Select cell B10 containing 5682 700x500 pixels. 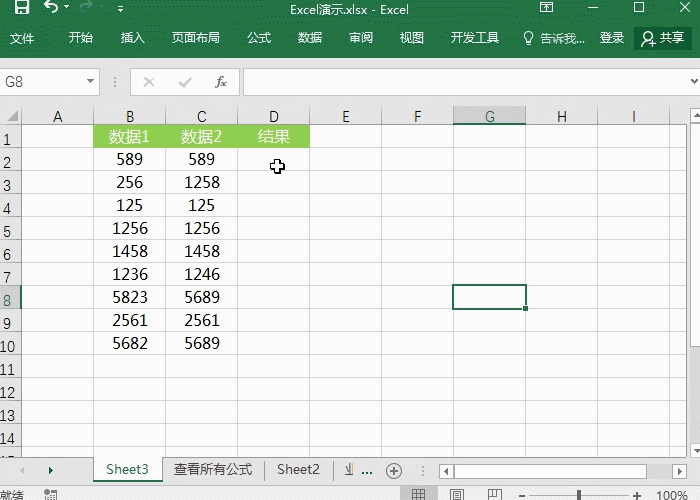pyautogui.click(x=129, y=343)
